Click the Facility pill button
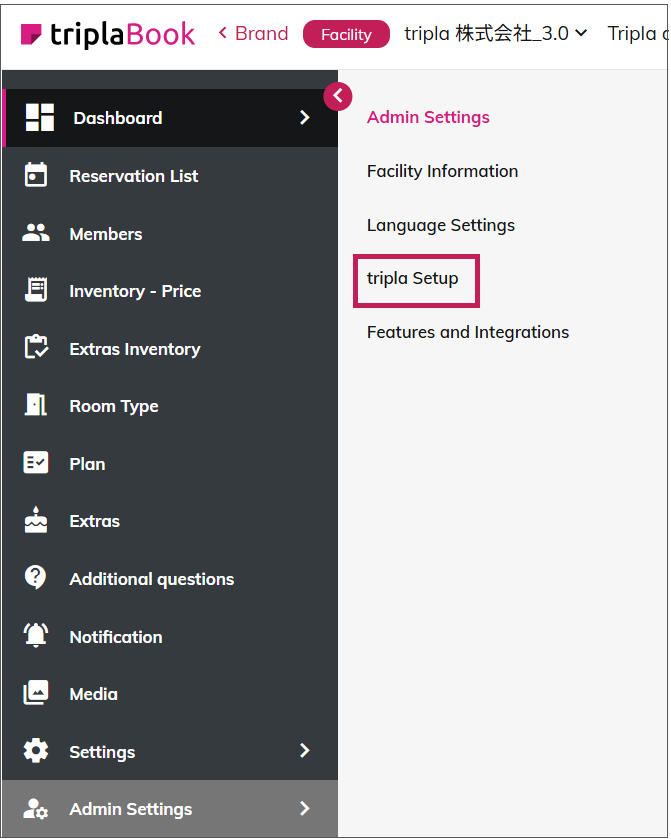The width and height of the screenshot is (671, 839). tap(346, 34)
